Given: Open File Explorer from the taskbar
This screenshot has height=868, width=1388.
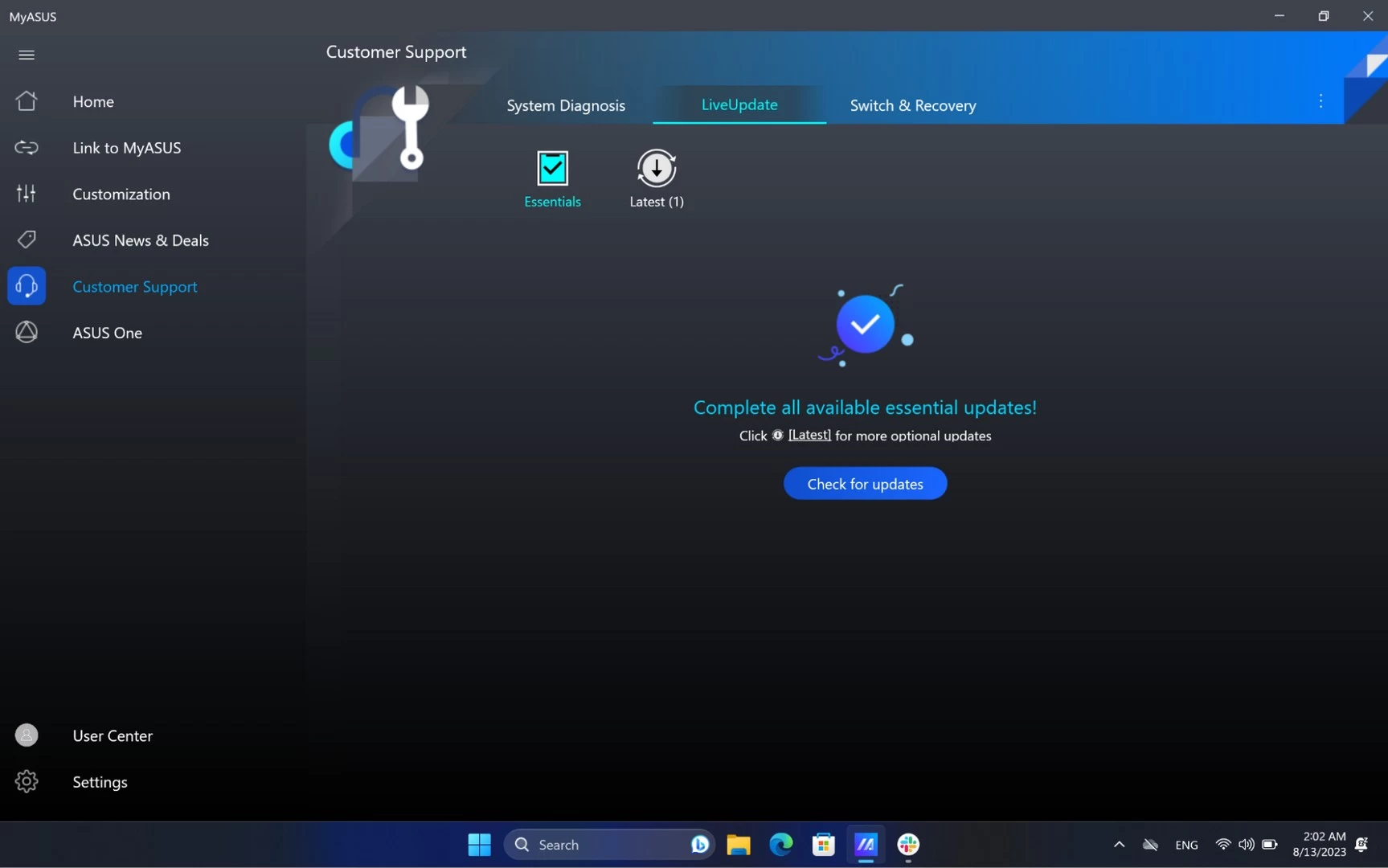Looking at the screenshot, I should coord(738,844).
